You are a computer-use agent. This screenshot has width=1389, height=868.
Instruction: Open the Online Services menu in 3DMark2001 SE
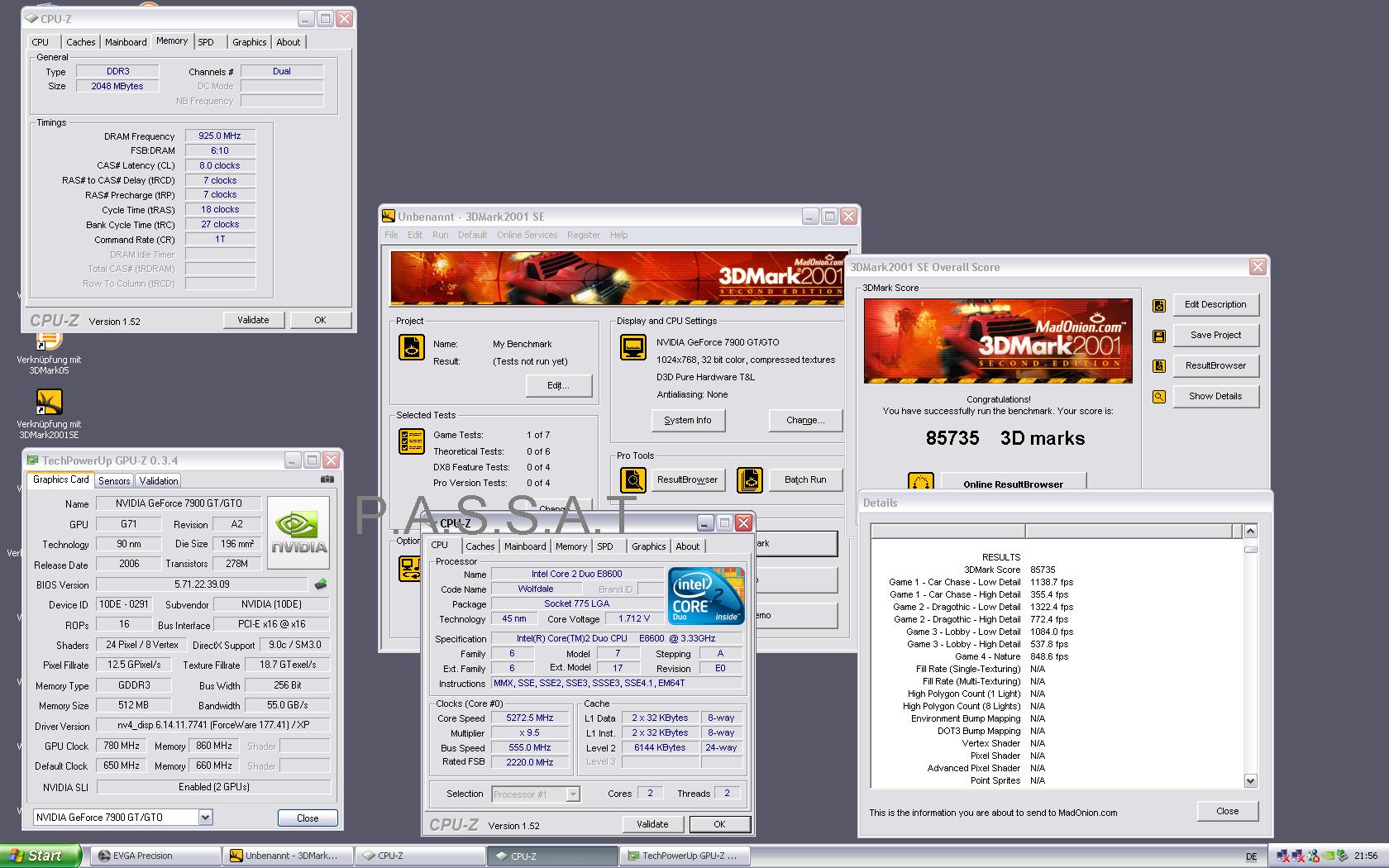tap(527, 235)
